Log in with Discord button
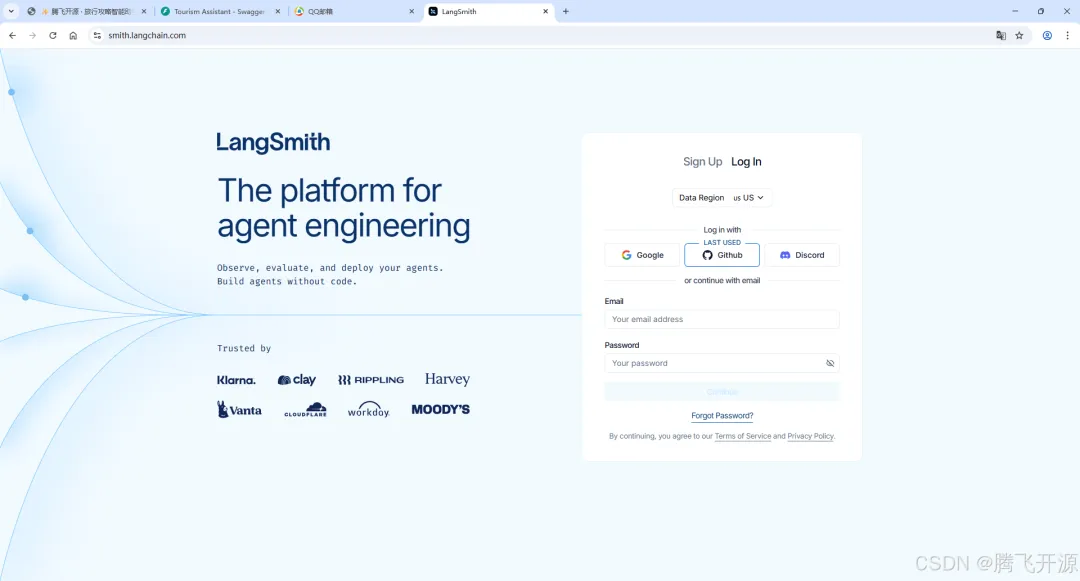Image resolution: width=1080 pixels, height=581 pixels. pos(802,255)
